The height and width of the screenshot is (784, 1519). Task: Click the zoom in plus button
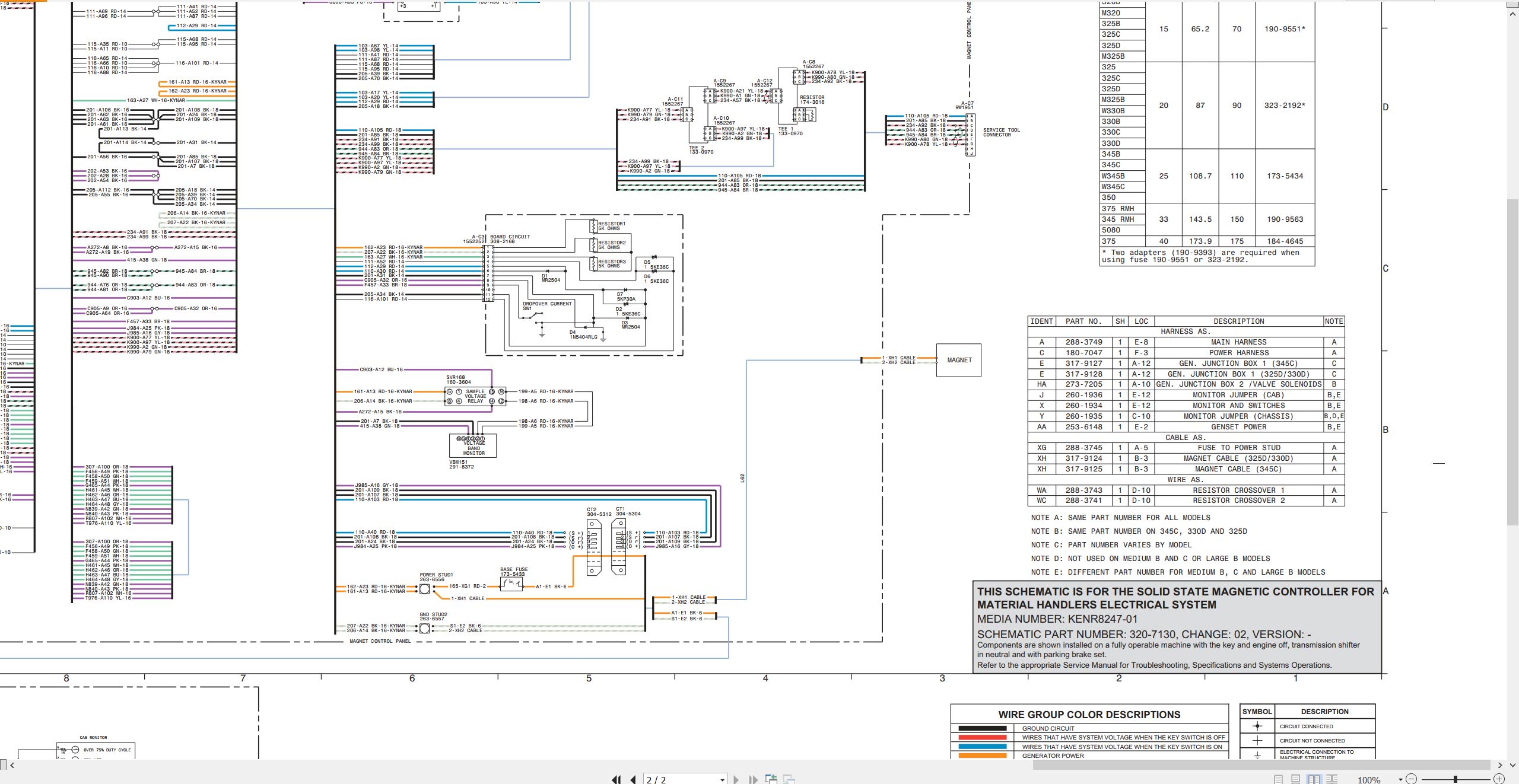[x=1499, y=779]
